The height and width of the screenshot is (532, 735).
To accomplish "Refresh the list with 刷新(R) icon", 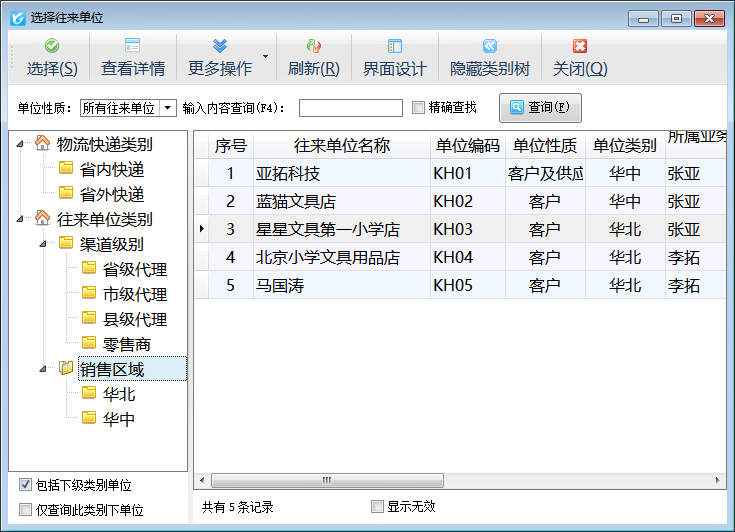I will point(313,46).
